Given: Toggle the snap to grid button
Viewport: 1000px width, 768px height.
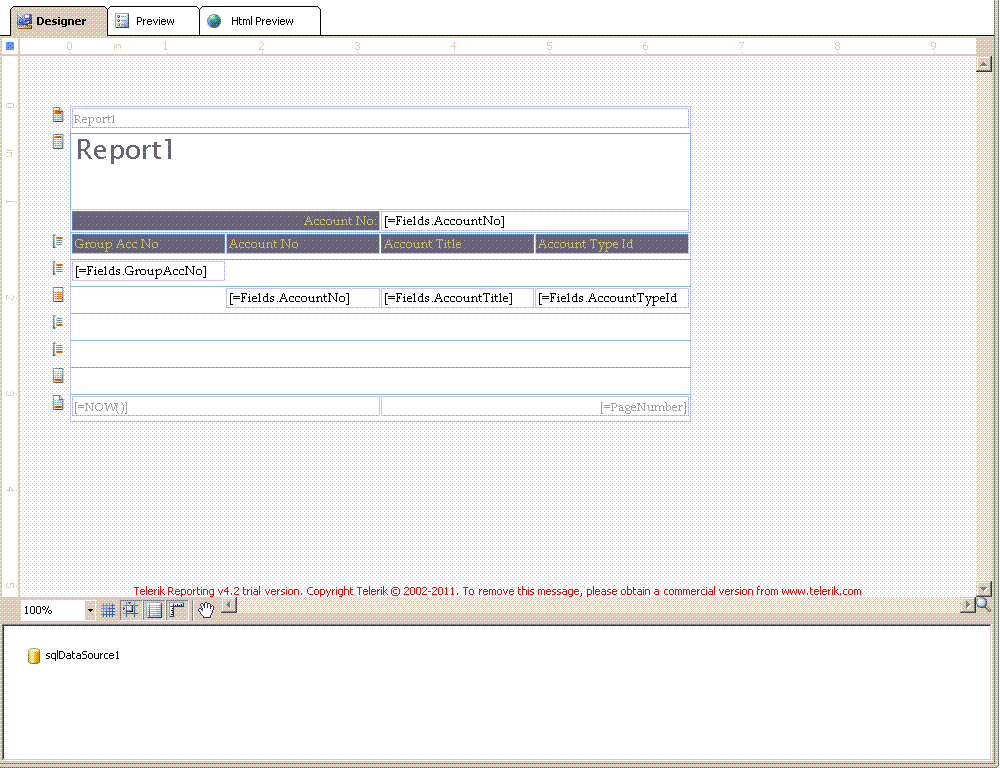Looking at the screenshot, I should 131,610.
